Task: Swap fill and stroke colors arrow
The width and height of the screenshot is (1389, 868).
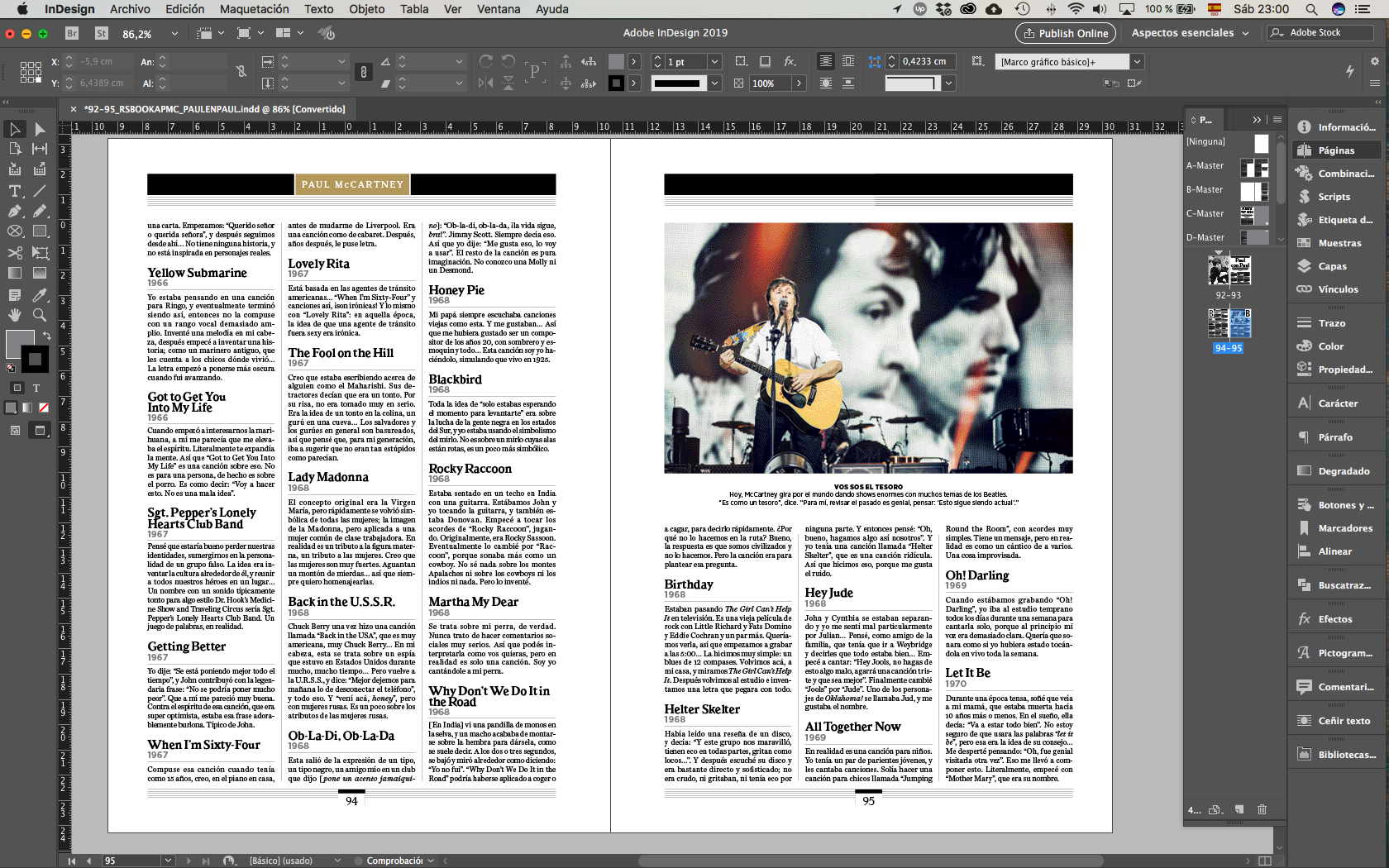Action: tap(46, 335)
